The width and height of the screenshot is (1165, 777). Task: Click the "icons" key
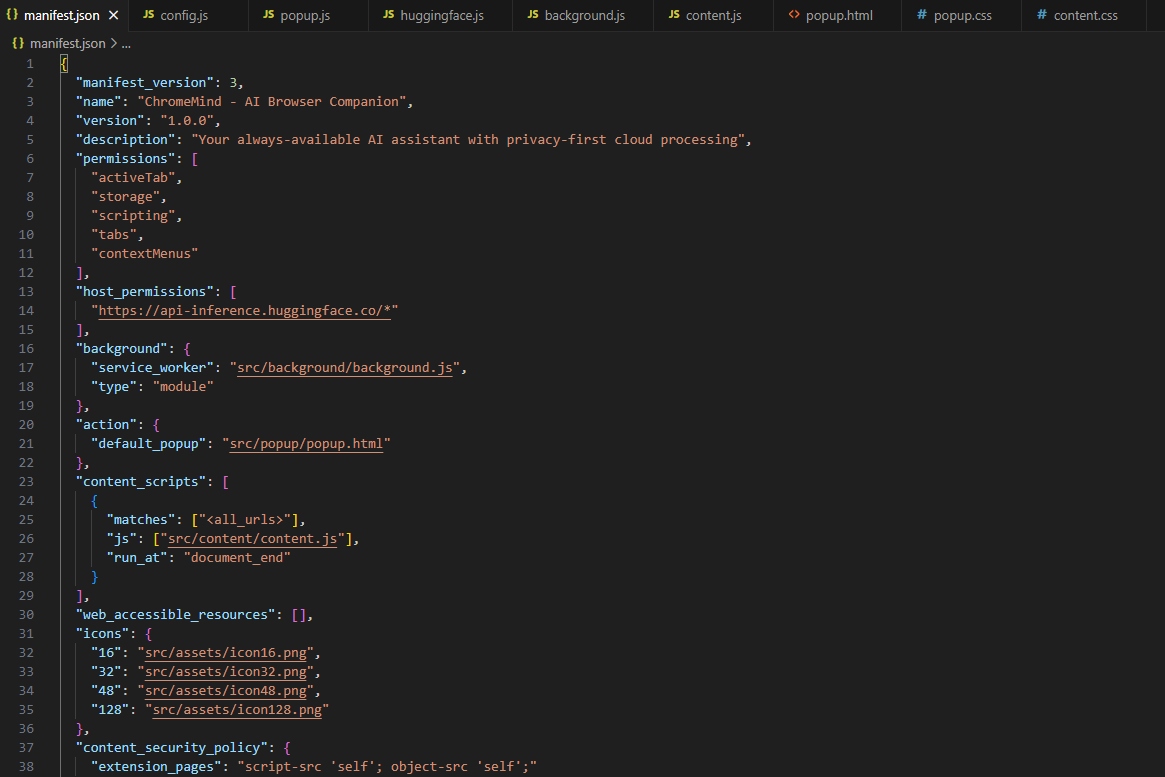click(x=102, y=634)
